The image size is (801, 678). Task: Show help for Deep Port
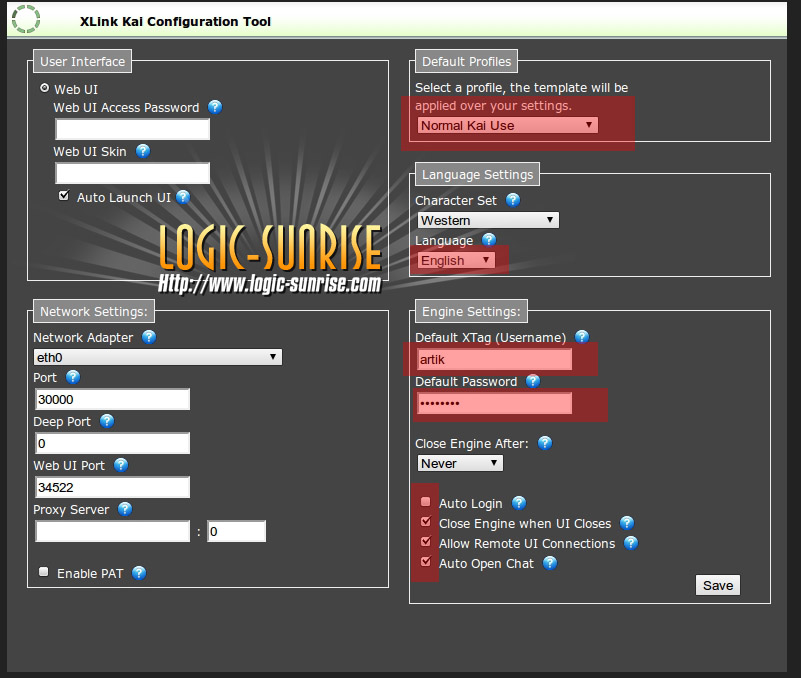point(107,421)
